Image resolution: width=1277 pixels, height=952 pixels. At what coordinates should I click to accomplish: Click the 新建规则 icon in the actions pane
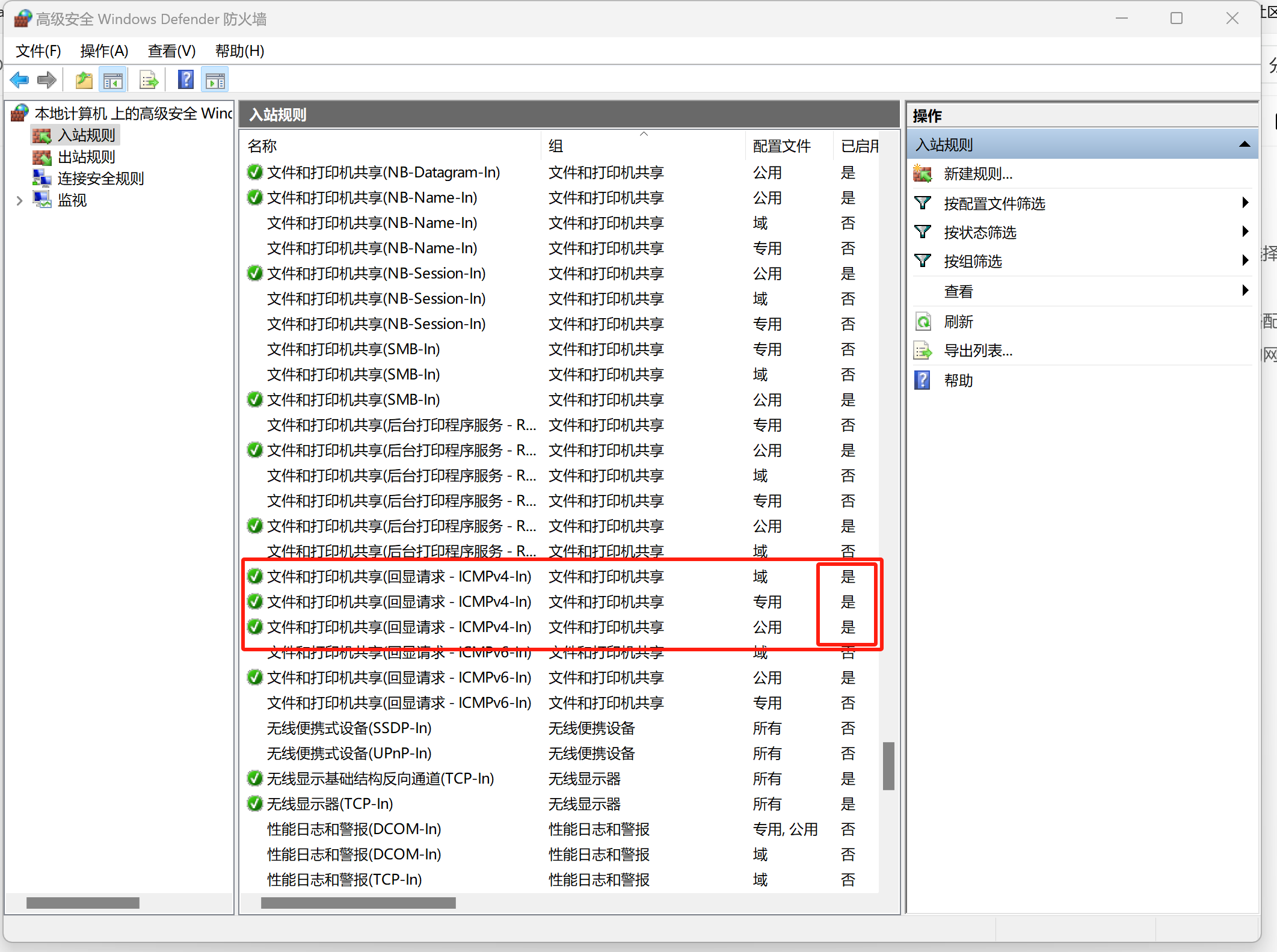(x=922, y=174)
